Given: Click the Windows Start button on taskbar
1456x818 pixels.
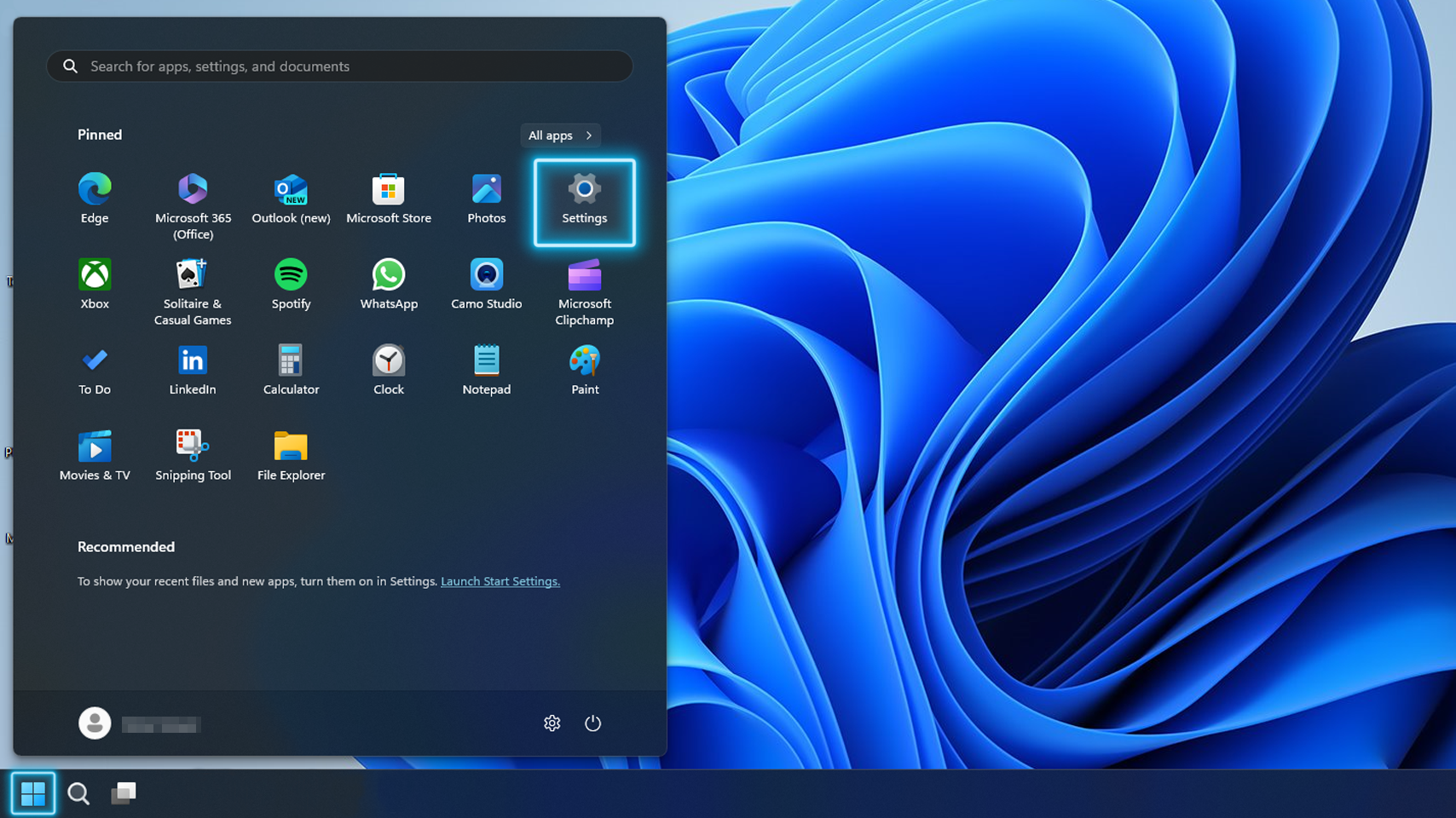Looking at the screenshot, I should point(33,793).
